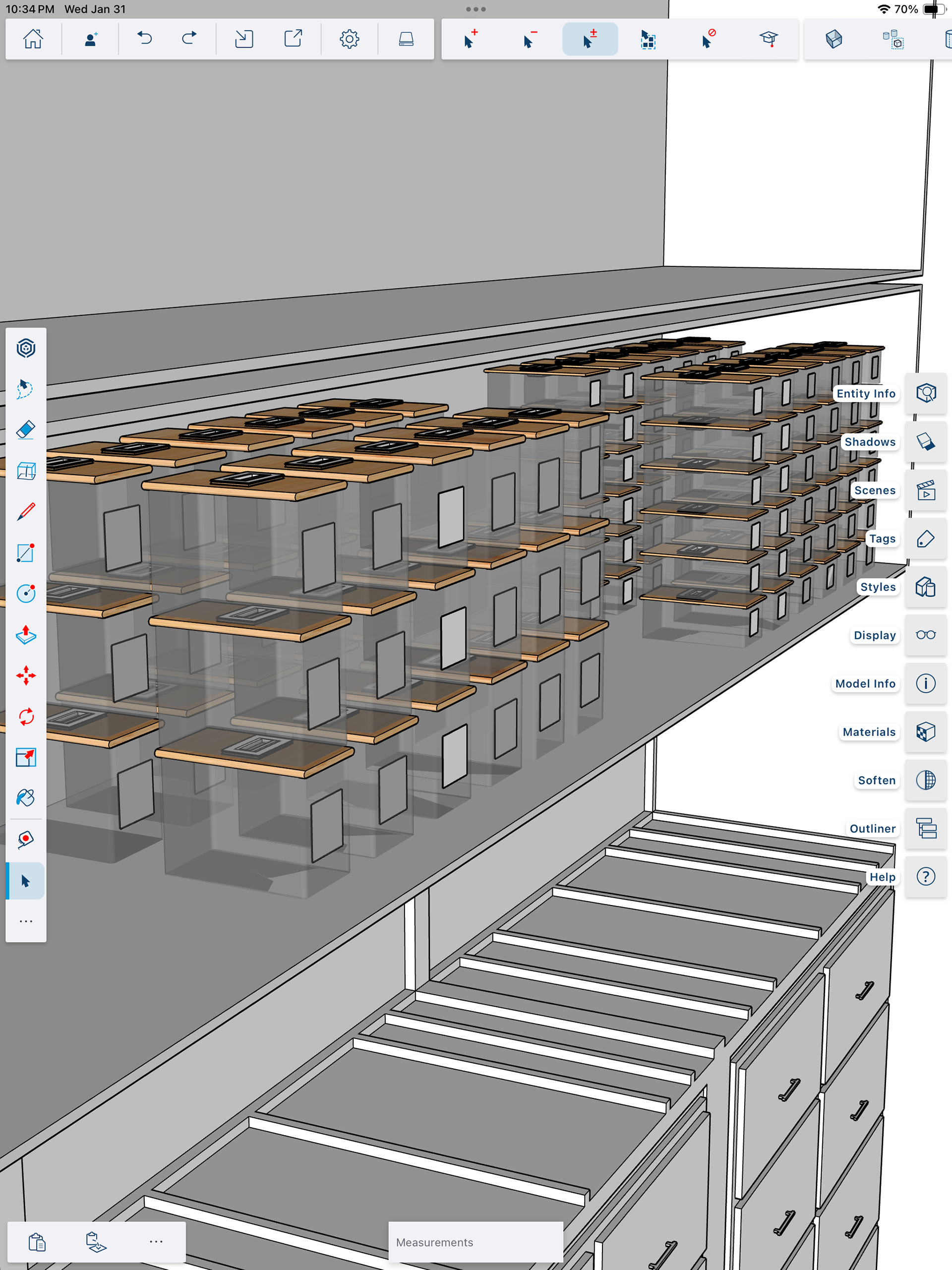Activate the Push/Pull tool
Image resolution: width=952 pixels, height=1270 pixels.
[x=26, y=634]
